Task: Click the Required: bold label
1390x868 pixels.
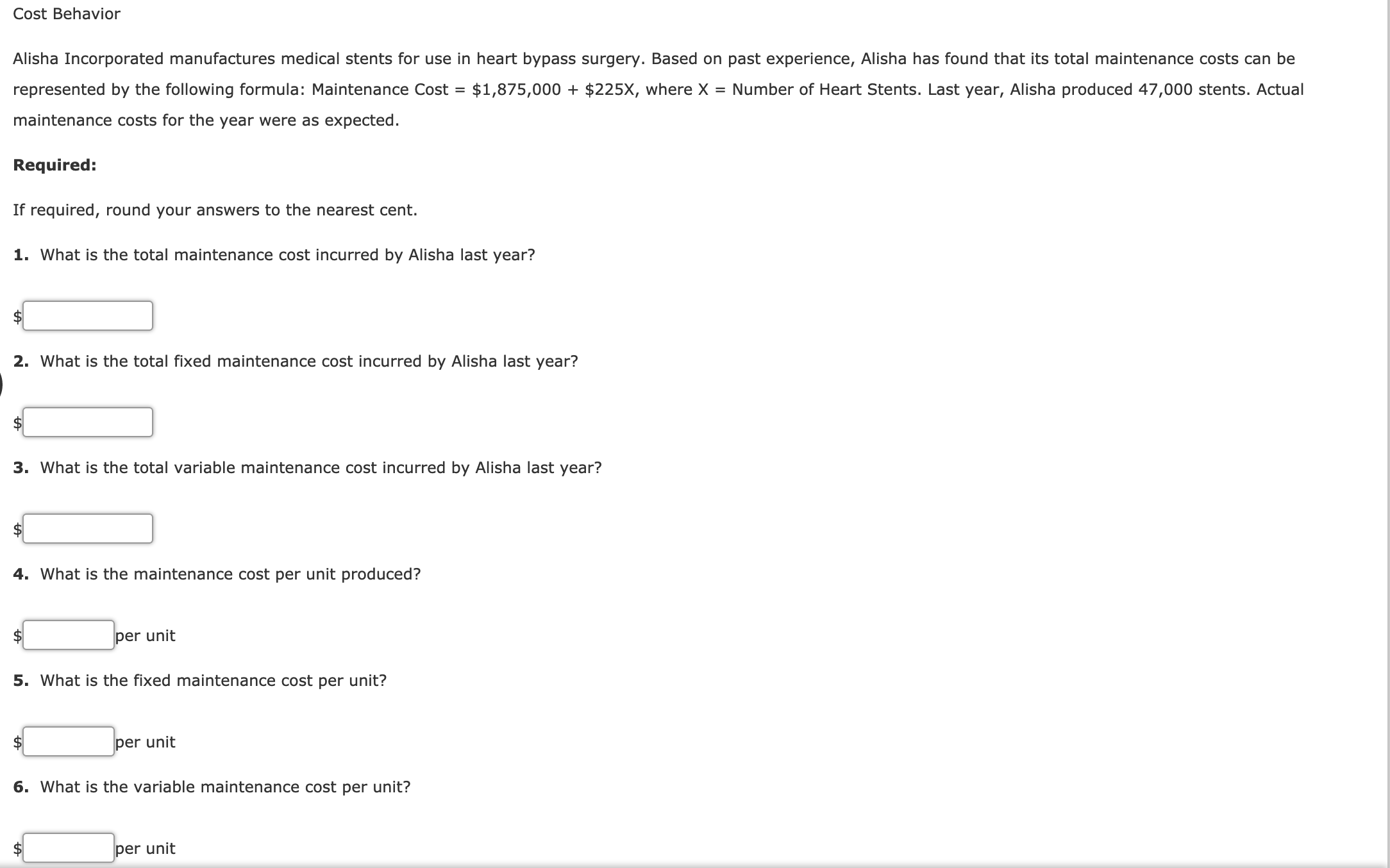Action: (54, 165)
